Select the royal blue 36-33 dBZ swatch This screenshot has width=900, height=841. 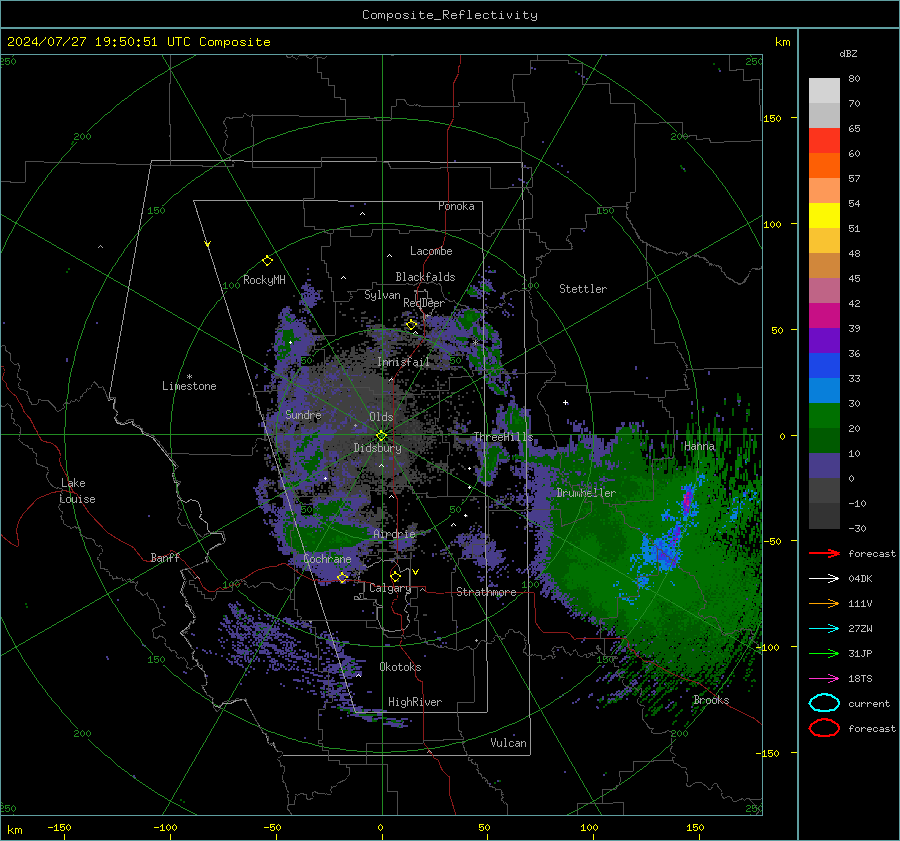click(824, 366)
